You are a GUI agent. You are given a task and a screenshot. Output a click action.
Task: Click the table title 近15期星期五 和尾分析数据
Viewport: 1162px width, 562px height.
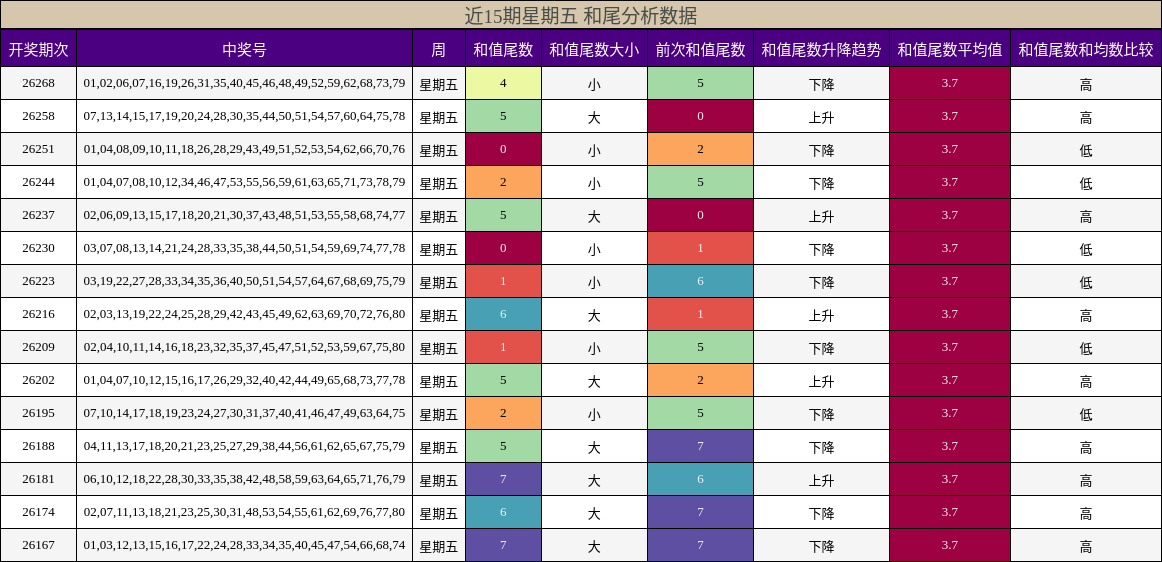[580, 15]
